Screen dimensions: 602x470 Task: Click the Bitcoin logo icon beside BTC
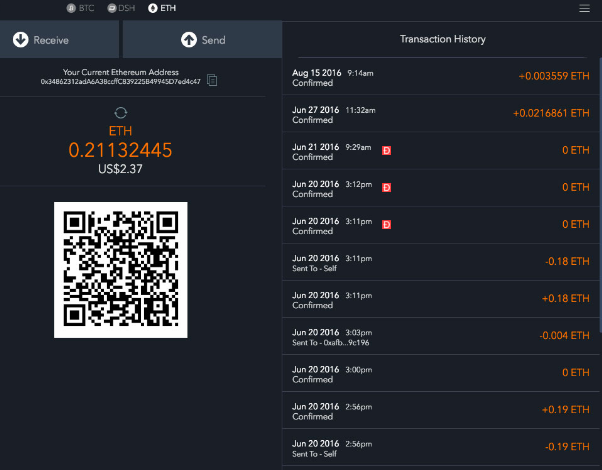tap(71, 8)
